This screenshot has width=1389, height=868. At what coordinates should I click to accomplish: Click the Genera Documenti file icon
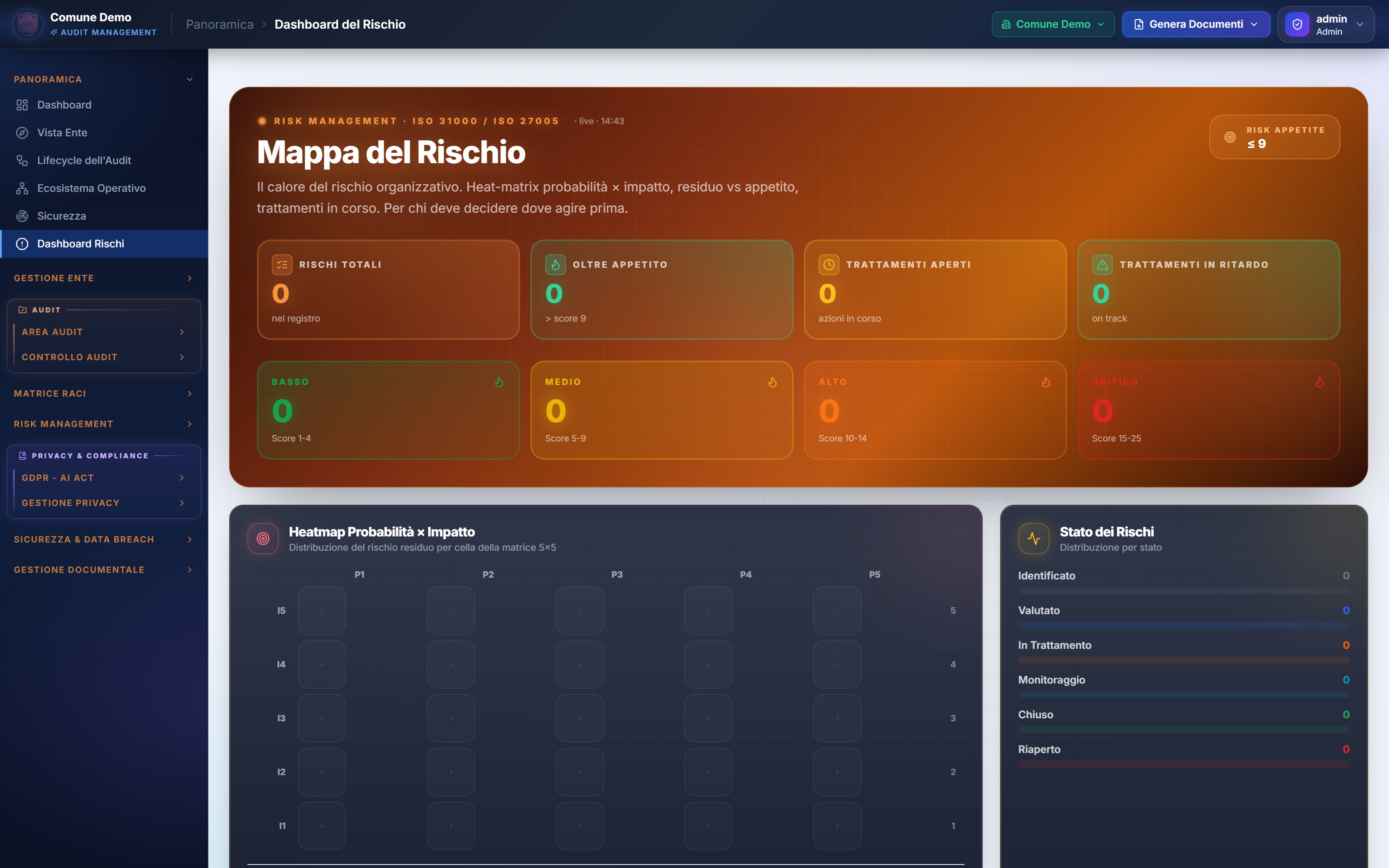(1139, 24)
